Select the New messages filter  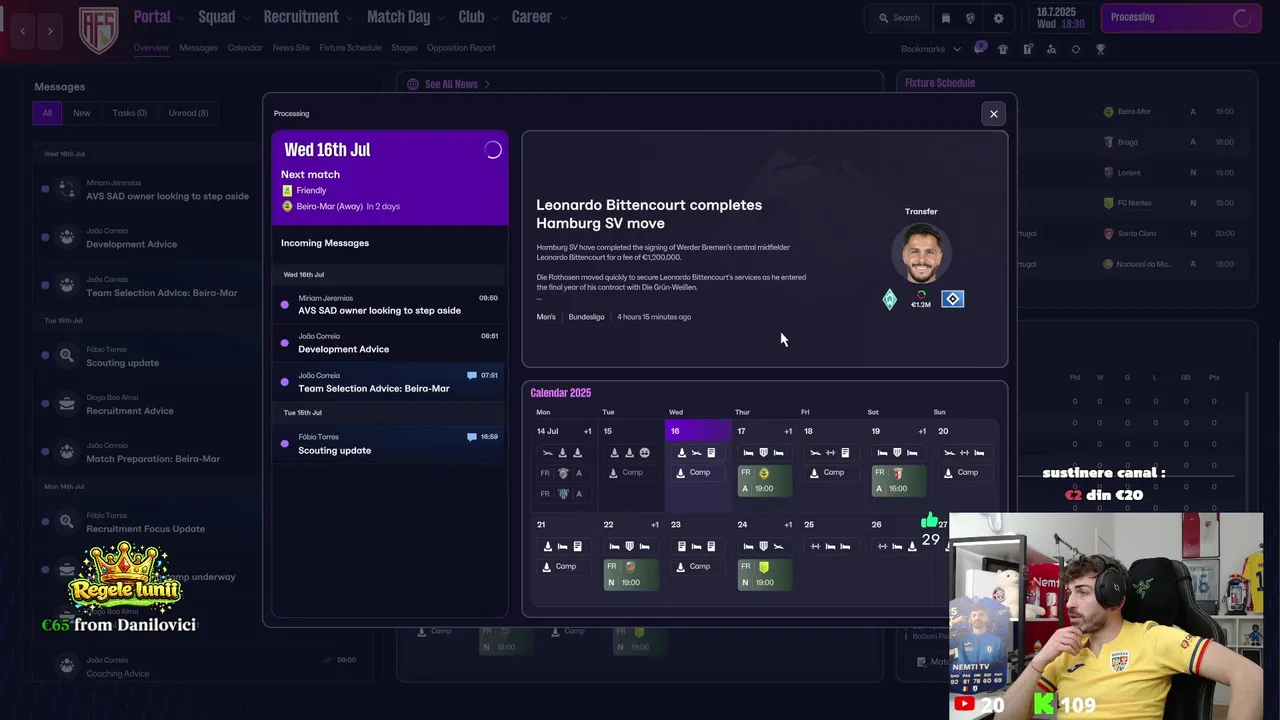(82, 113)
